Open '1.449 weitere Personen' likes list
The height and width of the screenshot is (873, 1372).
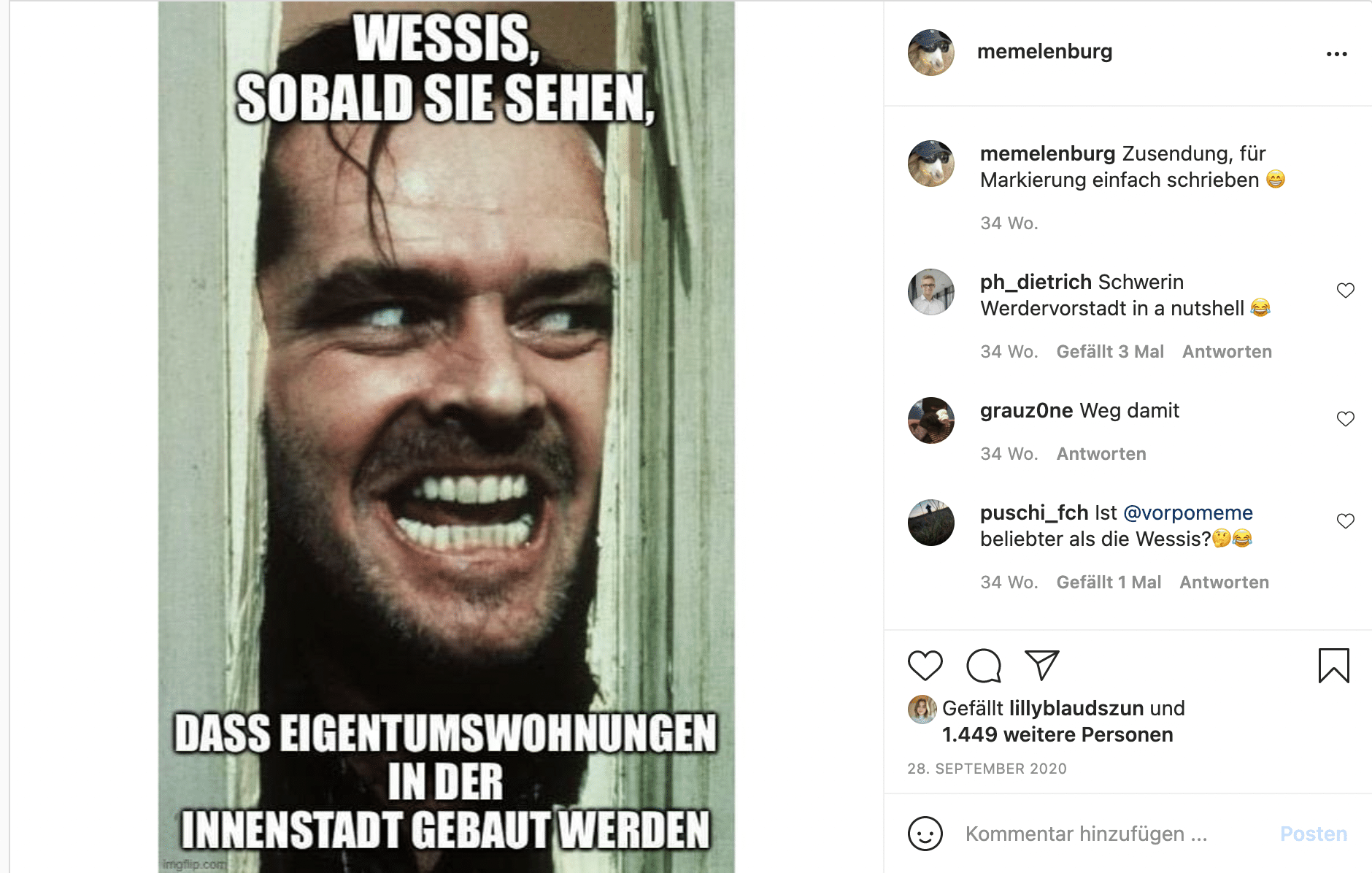pos(1057,734)
